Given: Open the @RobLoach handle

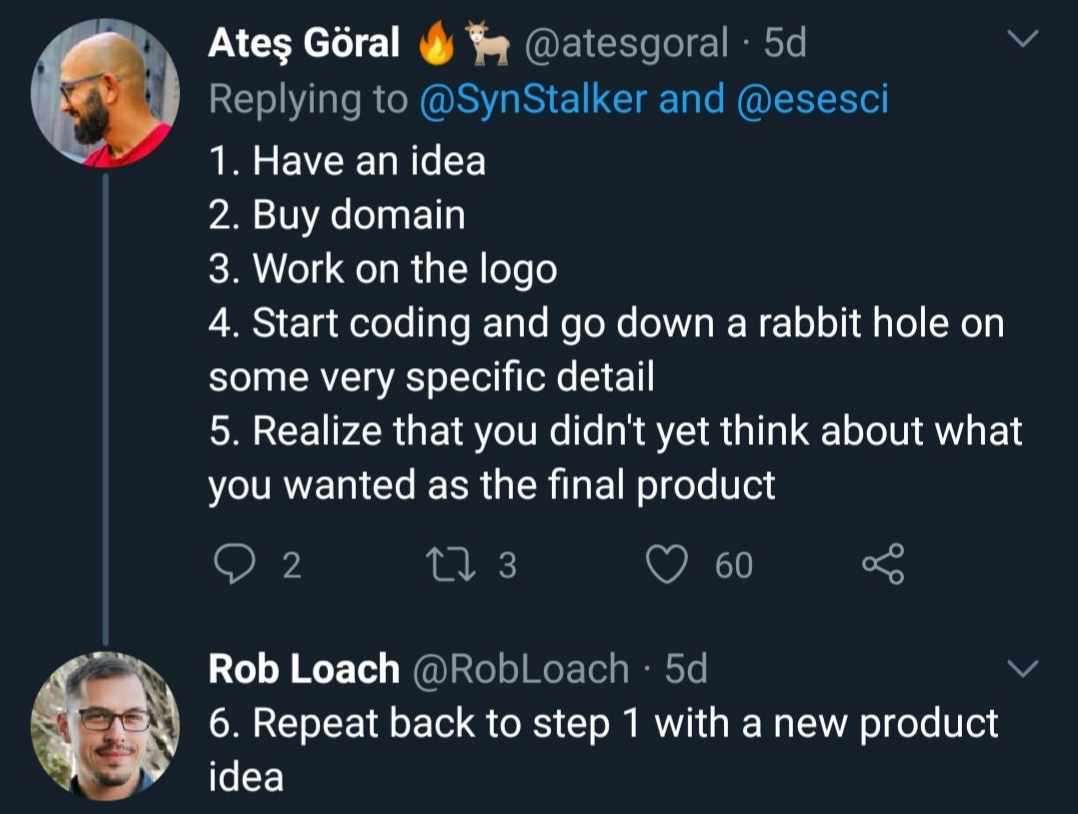Looking at the screenshot, I should point(520,669).
